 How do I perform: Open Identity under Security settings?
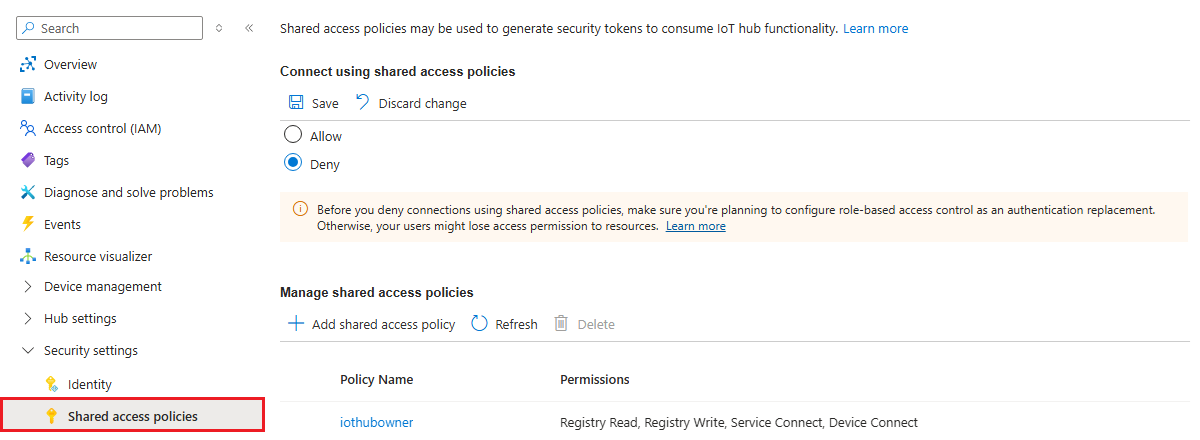pyautogui.click(x=90, y=385)
